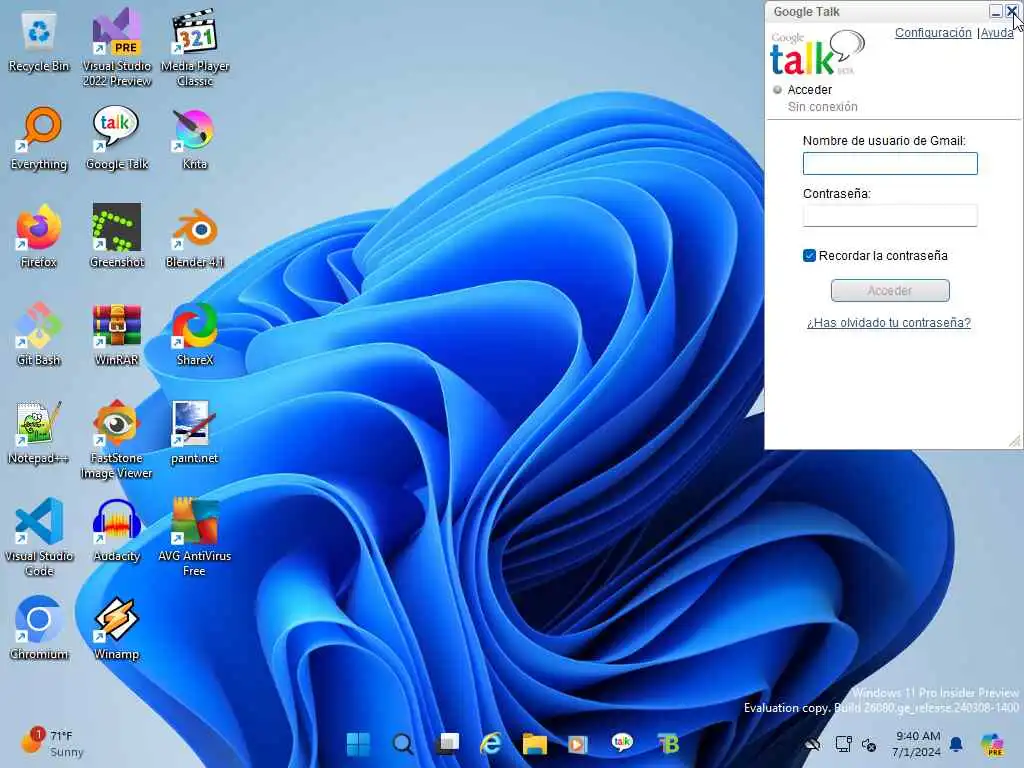Select the Visual Studio 2022 Preview icon
Image resolution: width=1024 pixels, height=768 pixels.
(117, 47)
